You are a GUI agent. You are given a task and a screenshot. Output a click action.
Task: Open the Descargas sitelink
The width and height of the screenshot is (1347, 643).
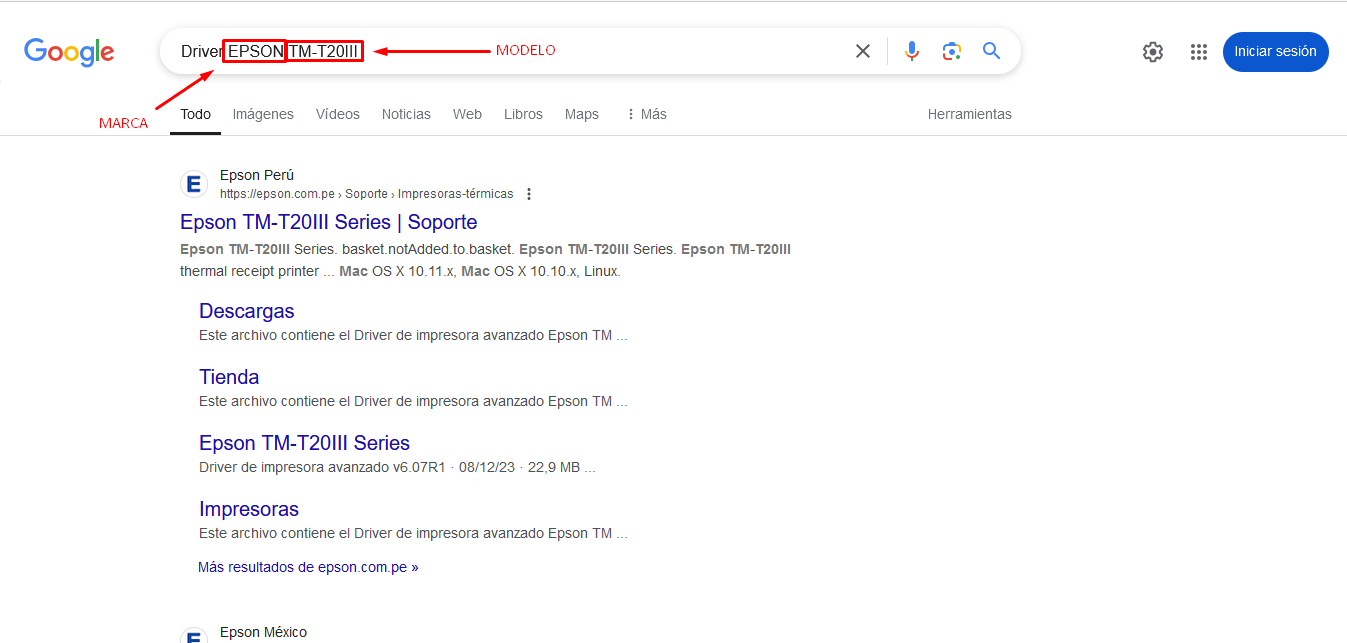pyautogui.click(x=247, y=311)
